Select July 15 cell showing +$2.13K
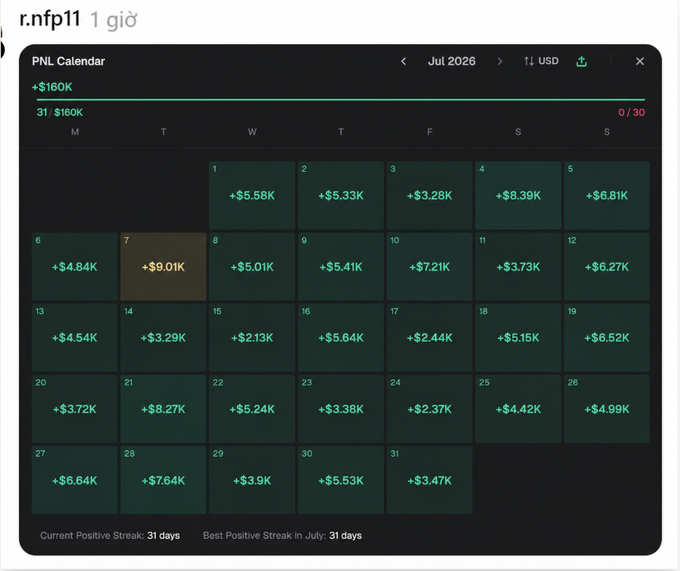 252,337
